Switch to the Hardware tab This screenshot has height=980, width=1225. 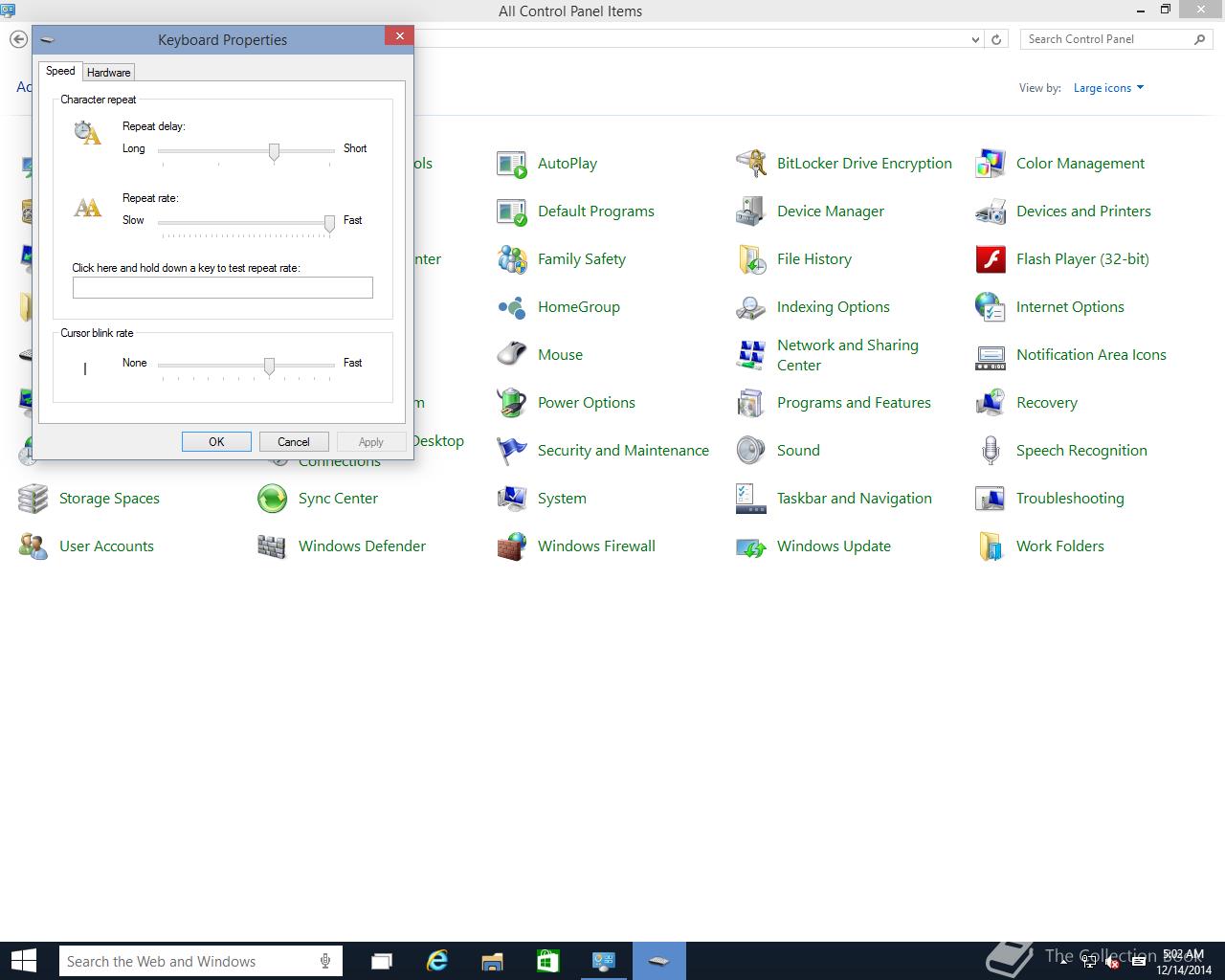(108, 72)
